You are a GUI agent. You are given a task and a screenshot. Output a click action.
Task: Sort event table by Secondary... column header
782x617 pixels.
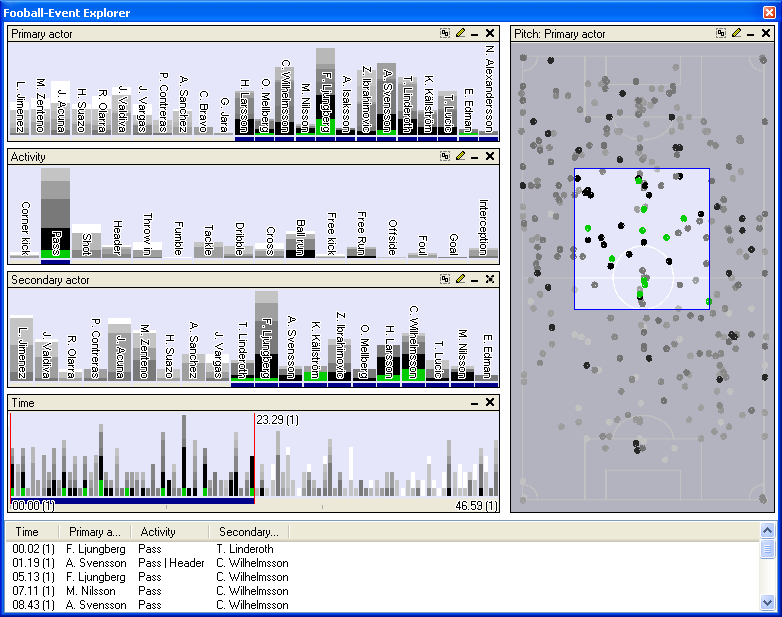point(249,532)
